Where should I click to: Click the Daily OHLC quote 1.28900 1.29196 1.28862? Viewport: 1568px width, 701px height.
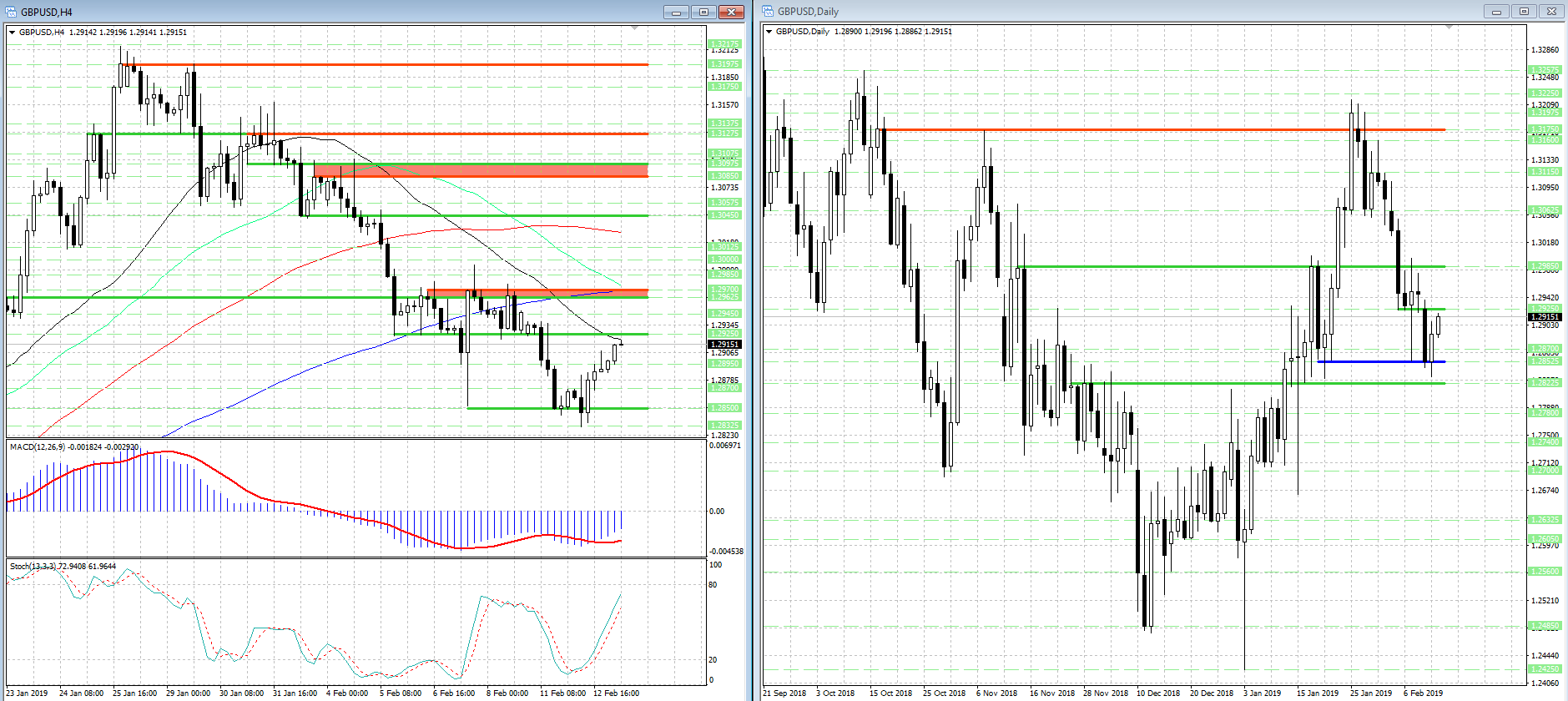877,32
